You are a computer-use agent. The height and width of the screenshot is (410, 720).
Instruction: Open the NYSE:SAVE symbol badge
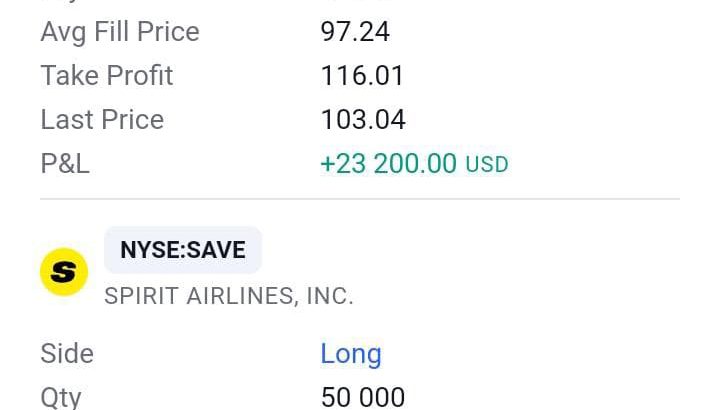(x=183, y=250)
